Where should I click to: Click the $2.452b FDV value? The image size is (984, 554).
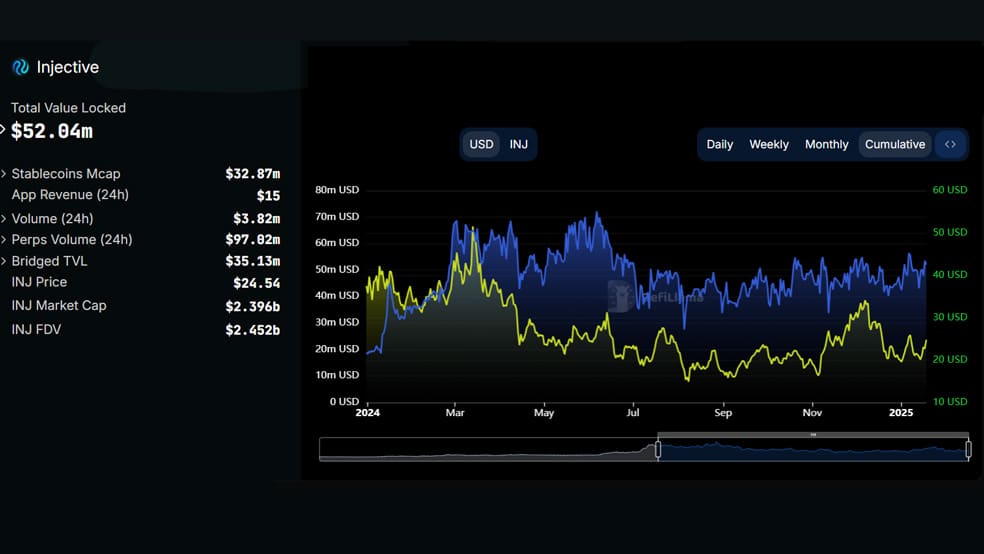pyautogui.click(x=253, y=330)
